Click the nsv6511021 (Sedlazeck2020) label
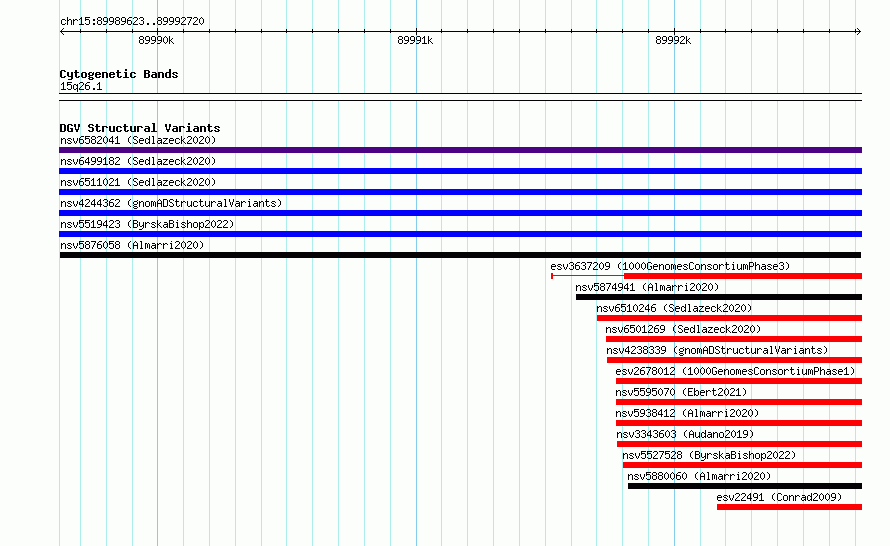Viewport: 890px width, 546px height. [138, 182]
